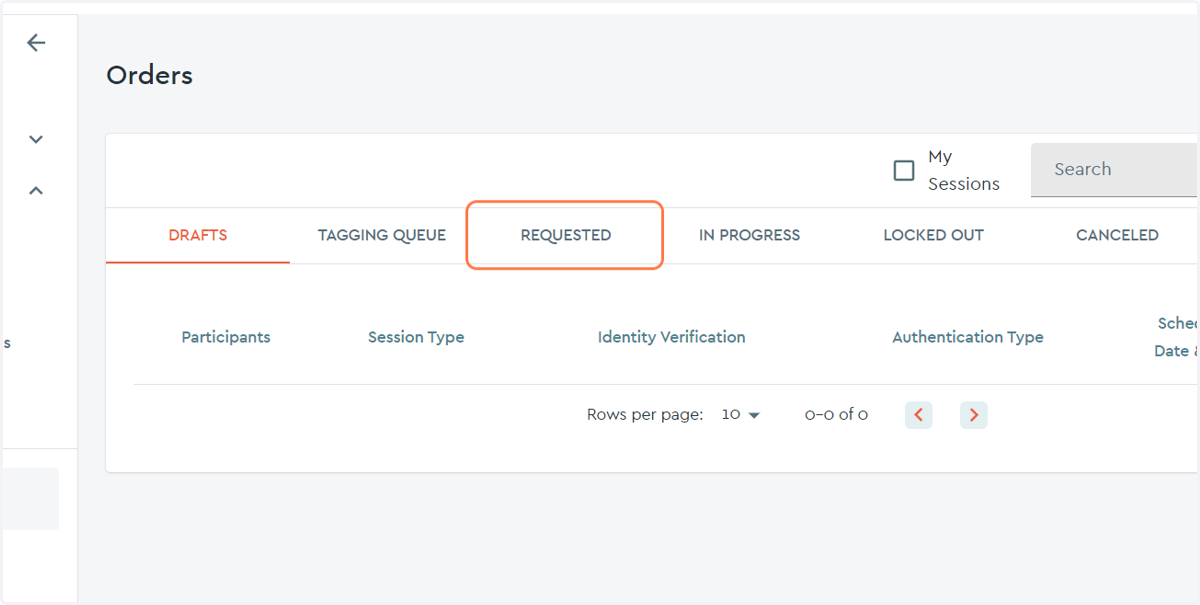Go to next page of orders
Image resolution: width=1200 pixels, height=605 pixels.
pyautogui.click(x=974, y=414)
